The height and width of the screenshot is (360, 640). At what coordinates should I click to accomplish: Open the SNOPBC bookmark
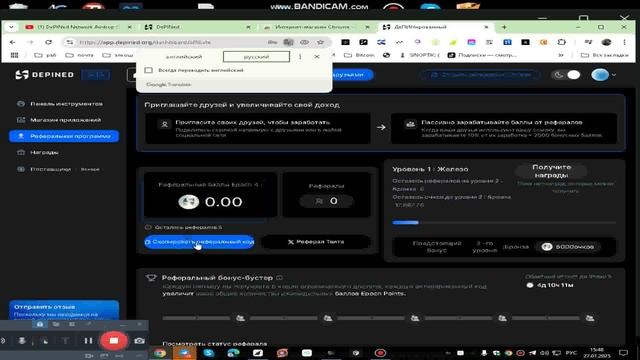pos(420,55)
